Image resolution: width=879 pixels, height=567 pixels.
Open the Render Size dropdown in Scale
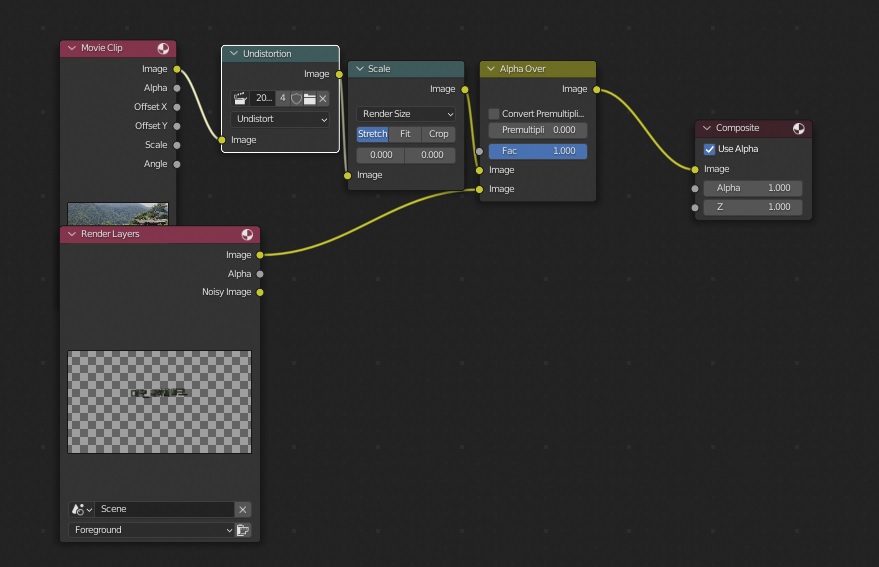[x=406, y=114]
